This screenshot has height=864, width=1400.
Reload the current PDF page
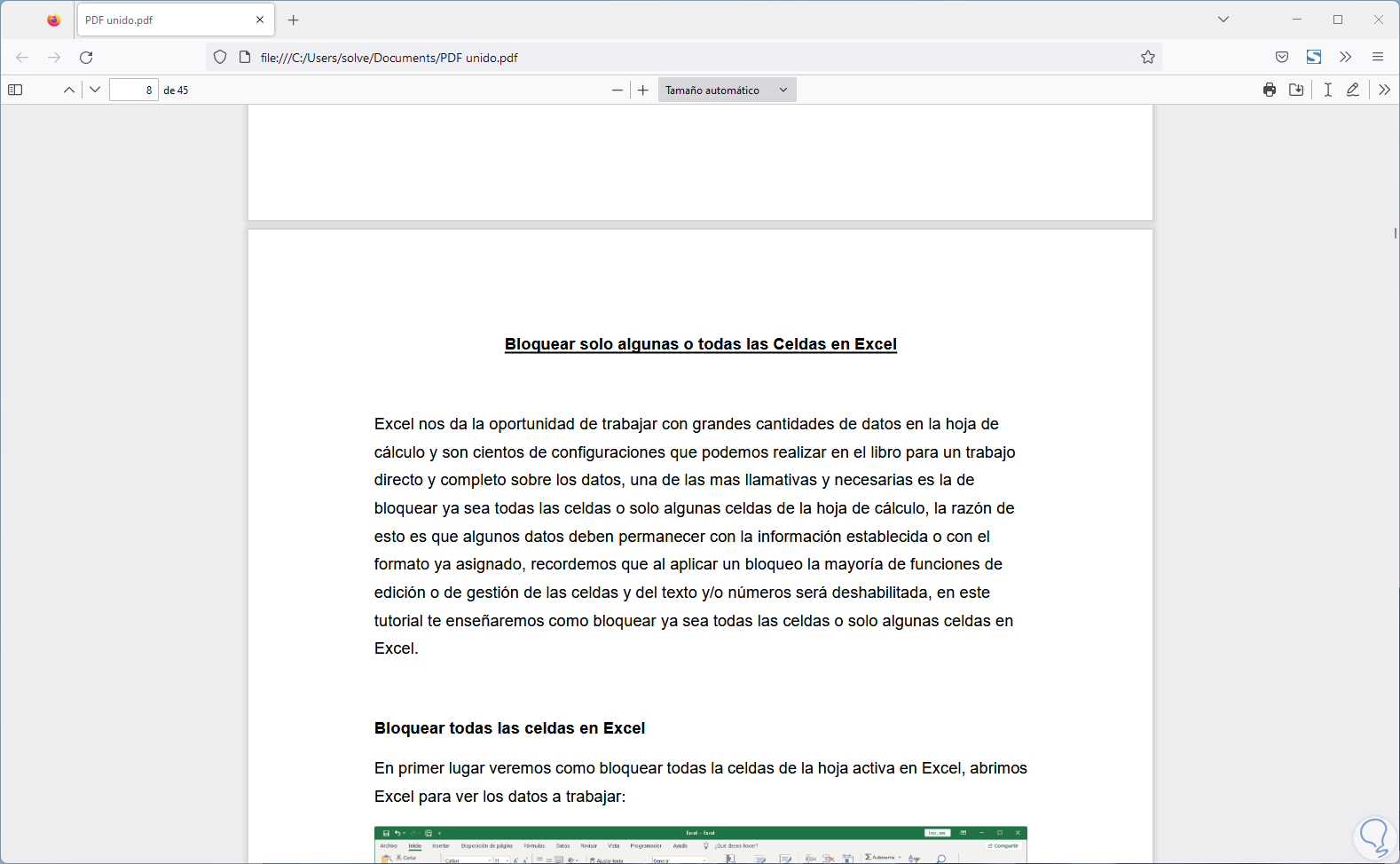[86, 58]
